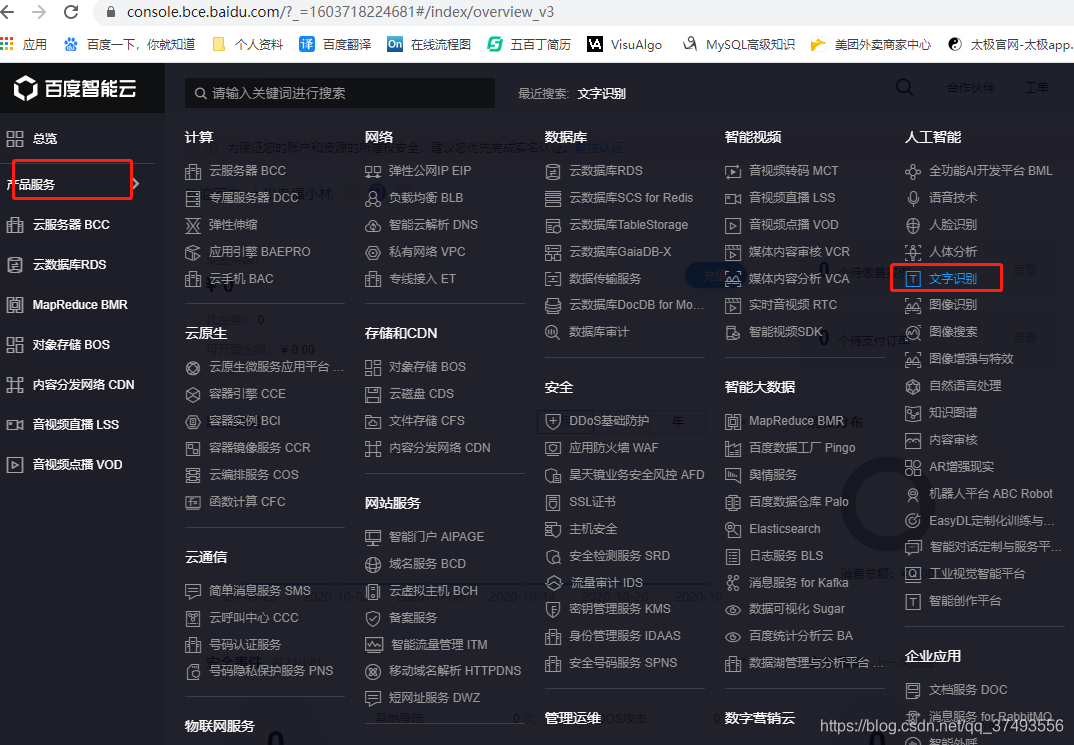Click the 云数据库RDS icon in left sidebar

click(15, 265)
